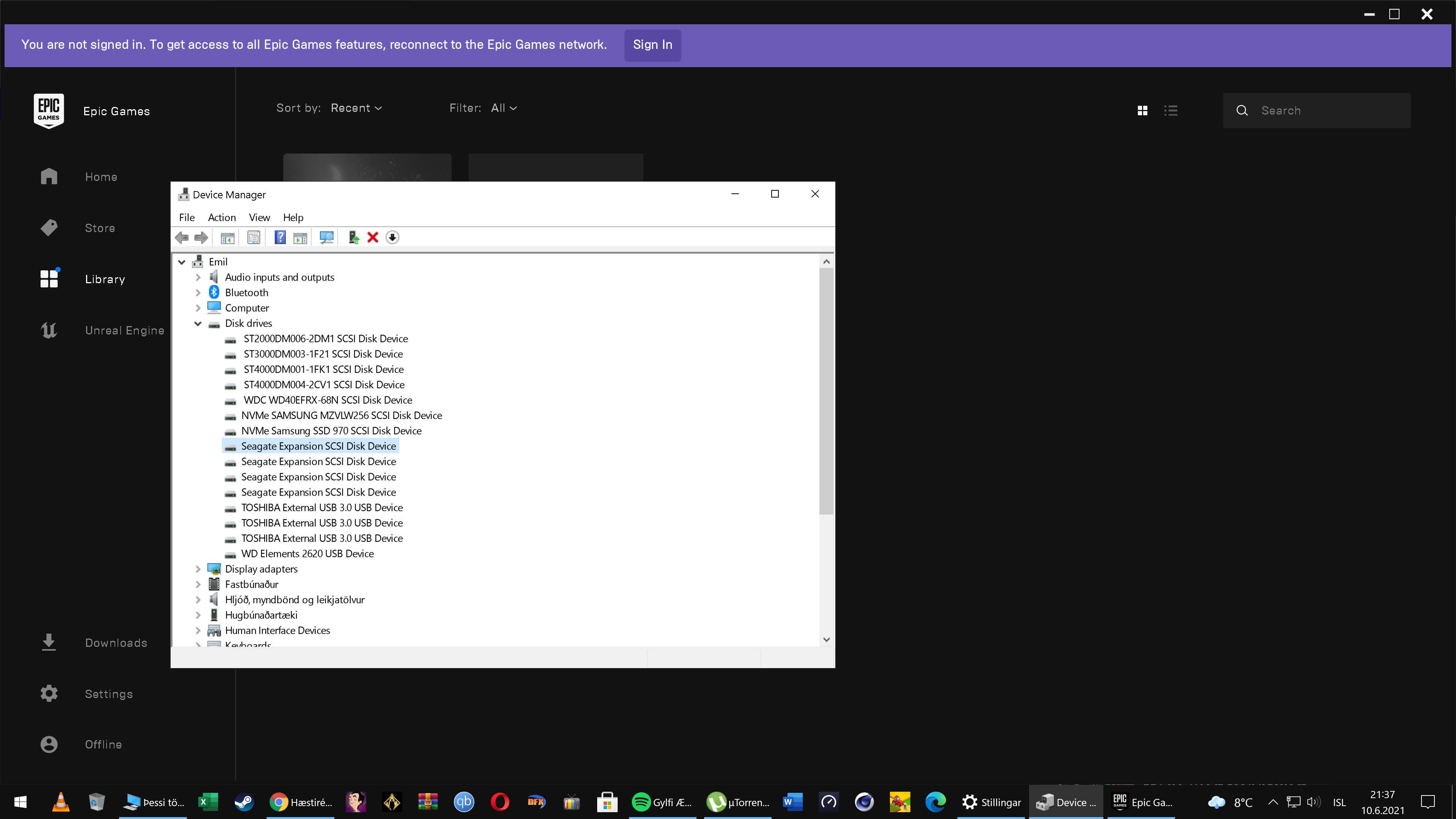
Task: Click the Epic library Search field
Action: click(1328, 111)
